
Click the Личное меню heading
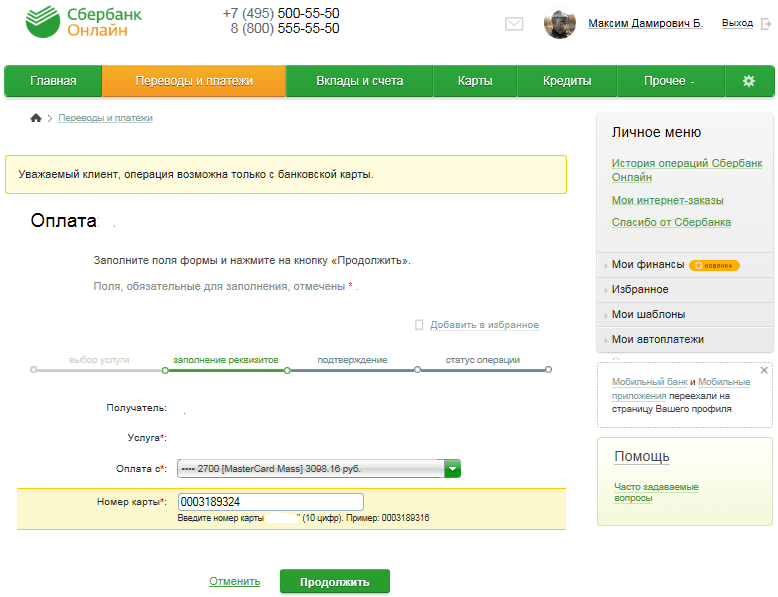[656, 133]
